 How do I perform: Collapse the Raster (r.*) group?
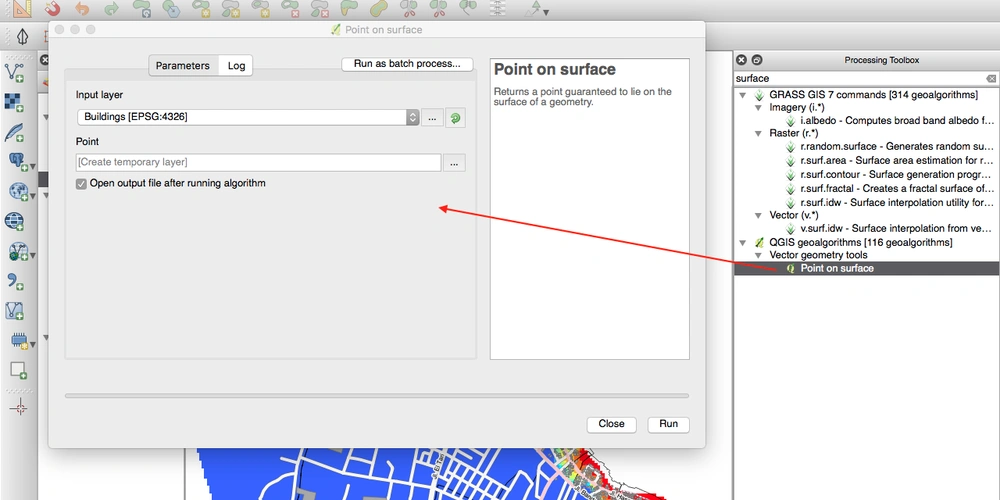pyautogui.click(x=758, y=134)
